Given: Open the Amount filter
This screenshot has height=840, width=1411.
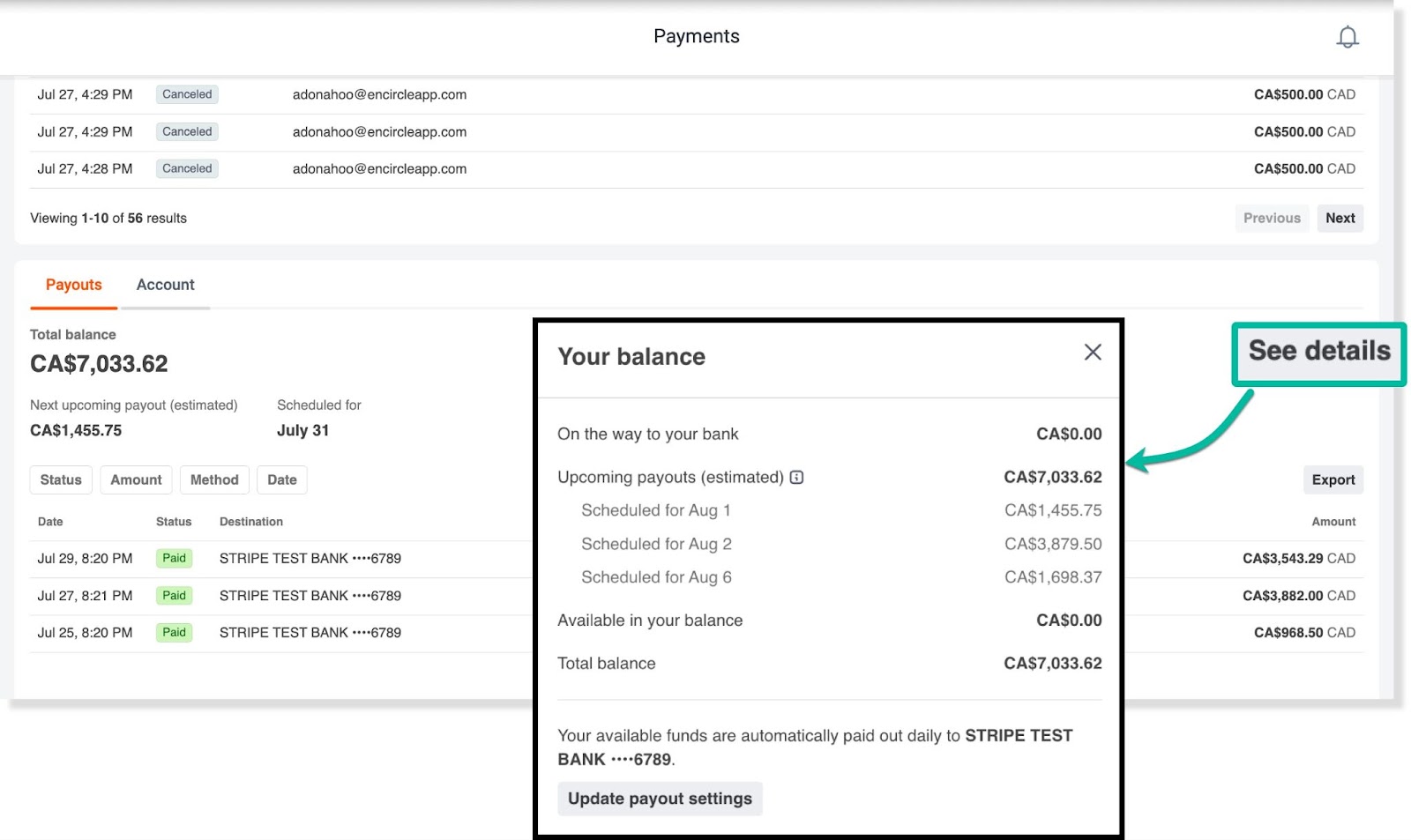Looking at the screenshot, I should point(136,479).
